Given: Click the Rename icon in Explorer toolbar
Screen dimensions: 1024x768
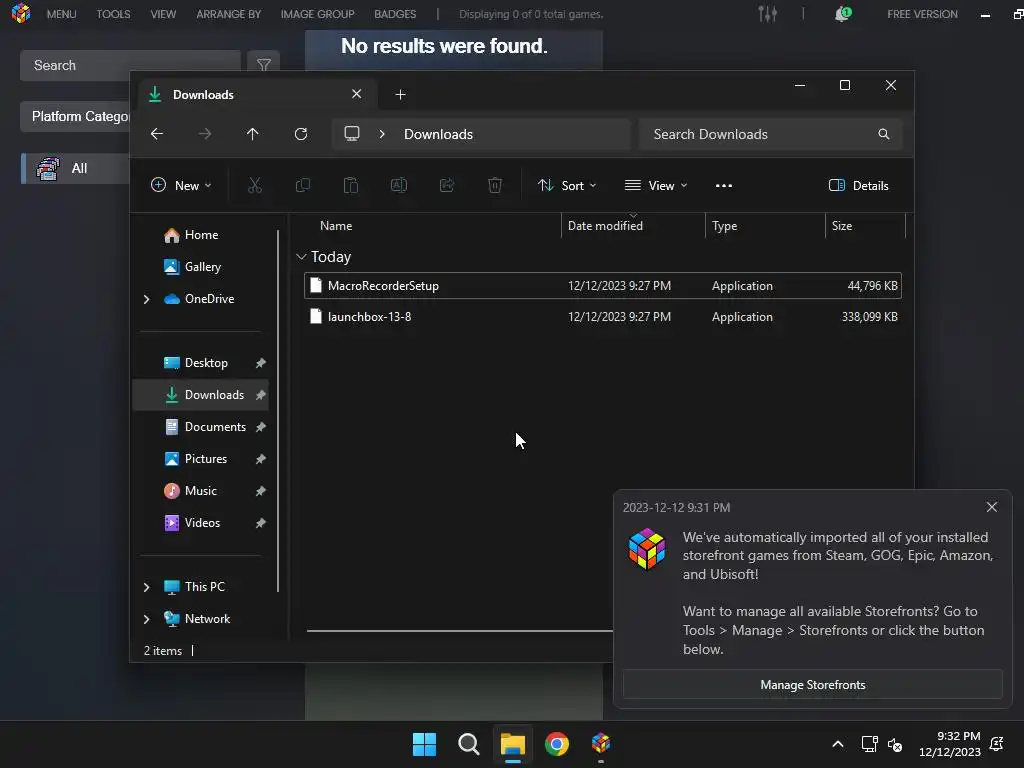Looking at the screenshot, I should point(398,185).
